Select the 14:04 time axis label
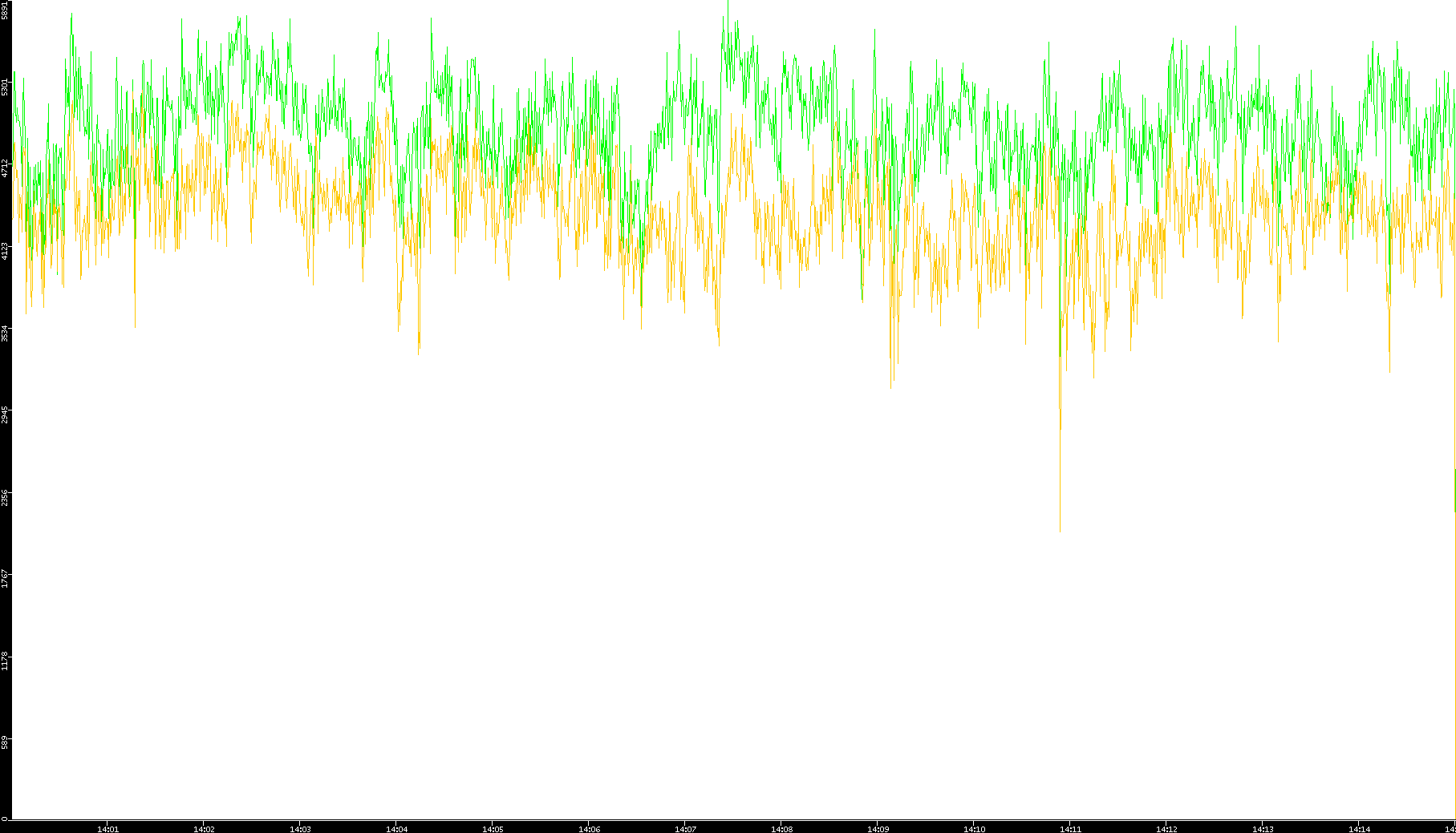 pos(396,829)
